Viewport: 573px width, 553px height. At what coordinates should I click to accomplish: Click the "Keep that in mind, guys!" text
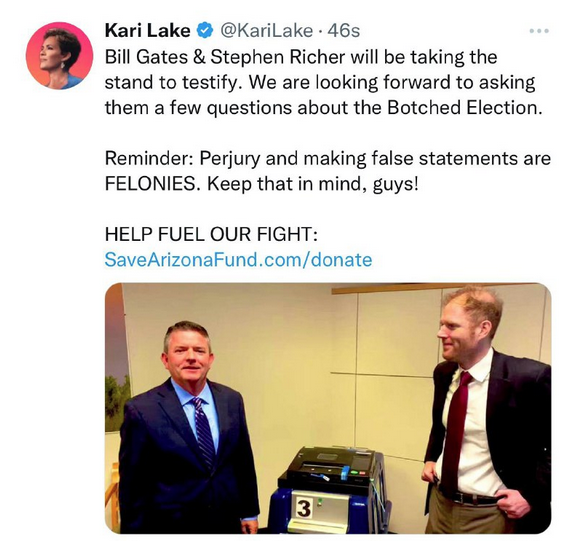[313, 184]
